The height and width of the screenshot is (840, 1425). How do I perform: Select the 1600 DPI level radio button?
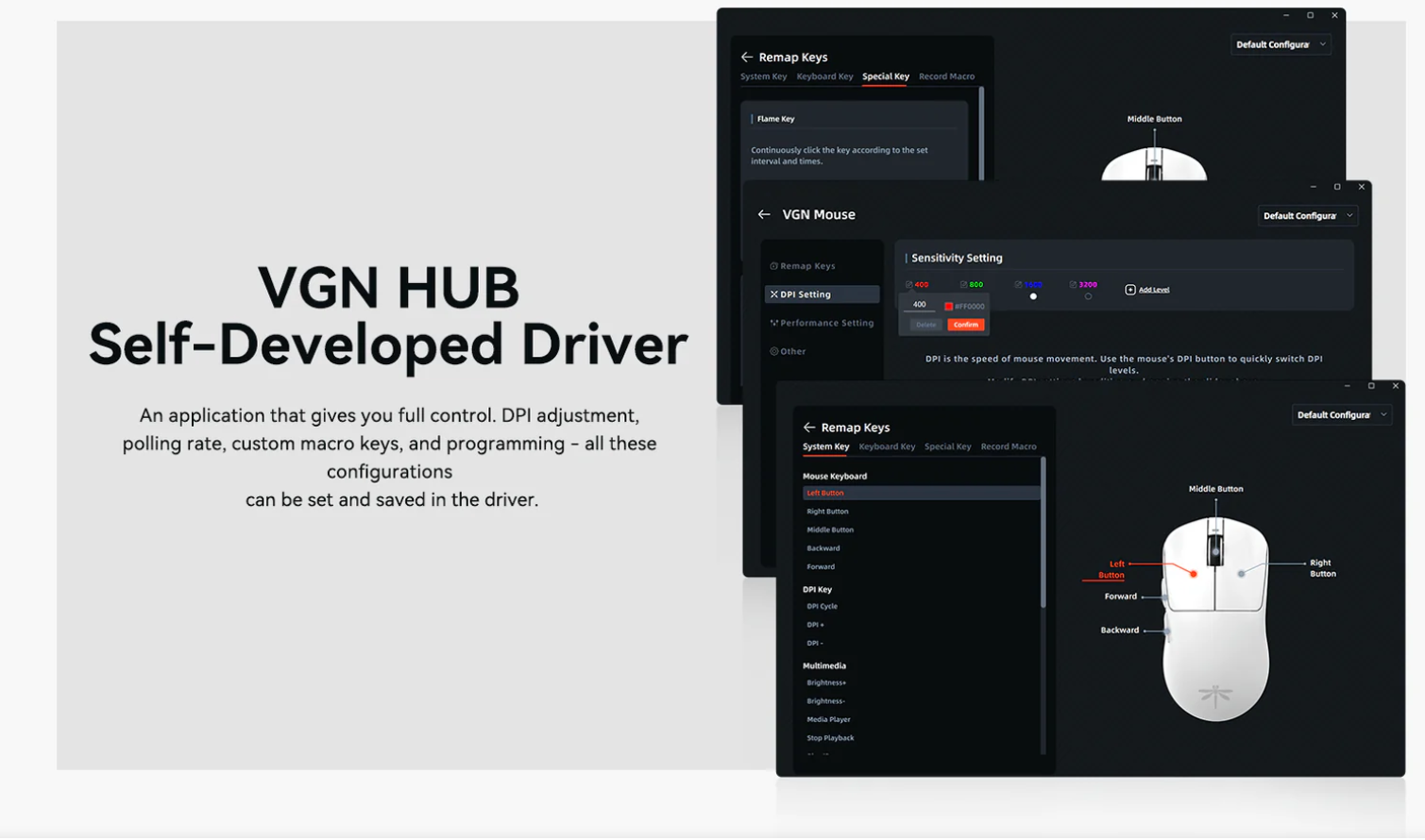[x=1033, y=296]
